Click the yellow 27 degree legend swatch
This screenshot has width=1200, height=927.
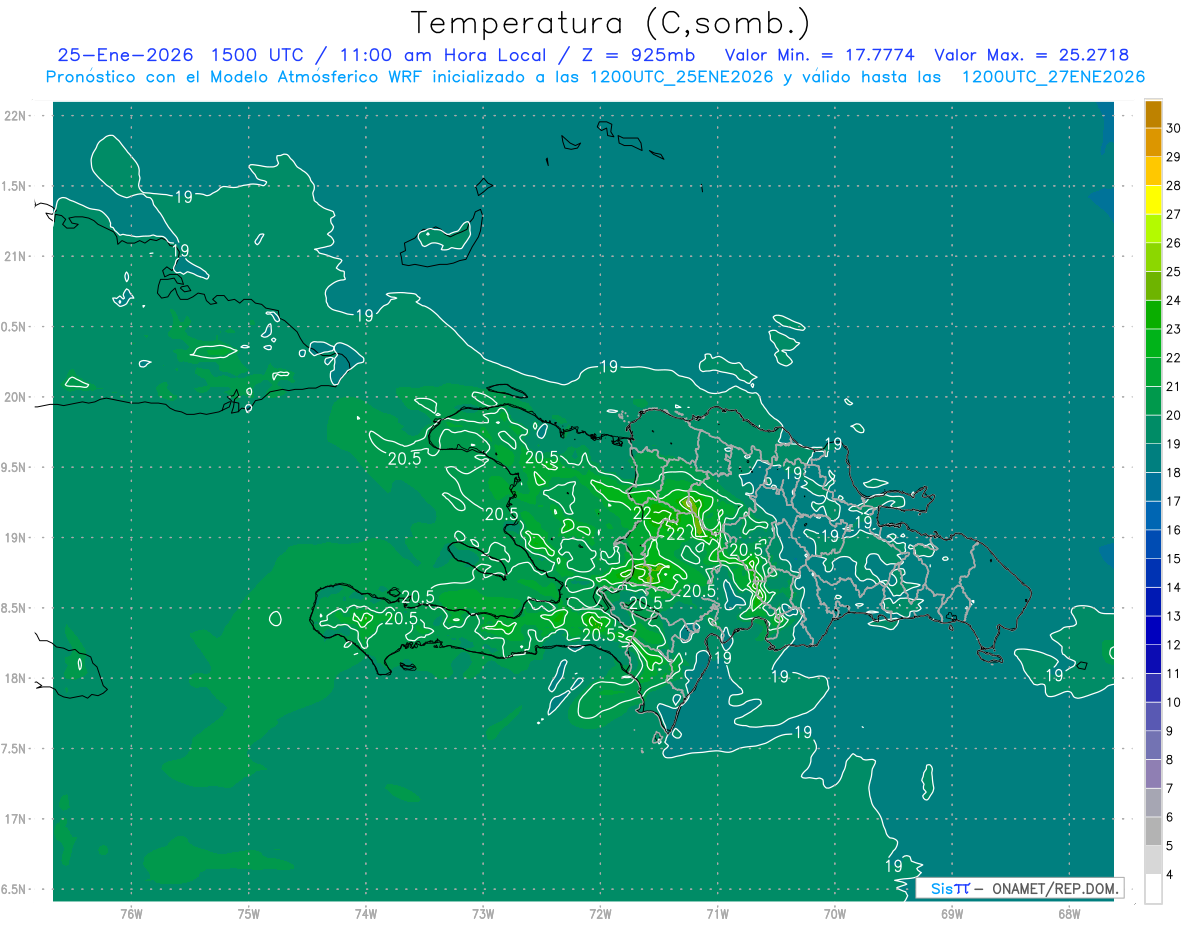pyautogui.click(x=1153, y=200)
